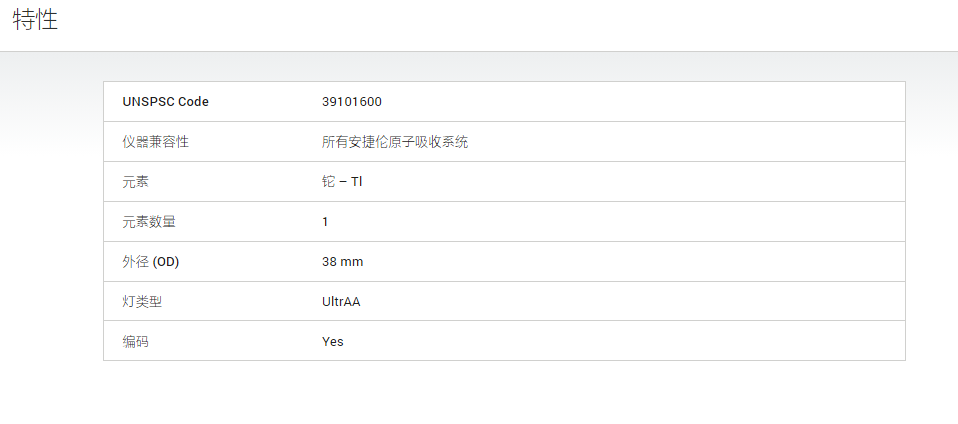Click the 特性 section heading
This screenshot has width=958, height=424.
tap(35, 20)
